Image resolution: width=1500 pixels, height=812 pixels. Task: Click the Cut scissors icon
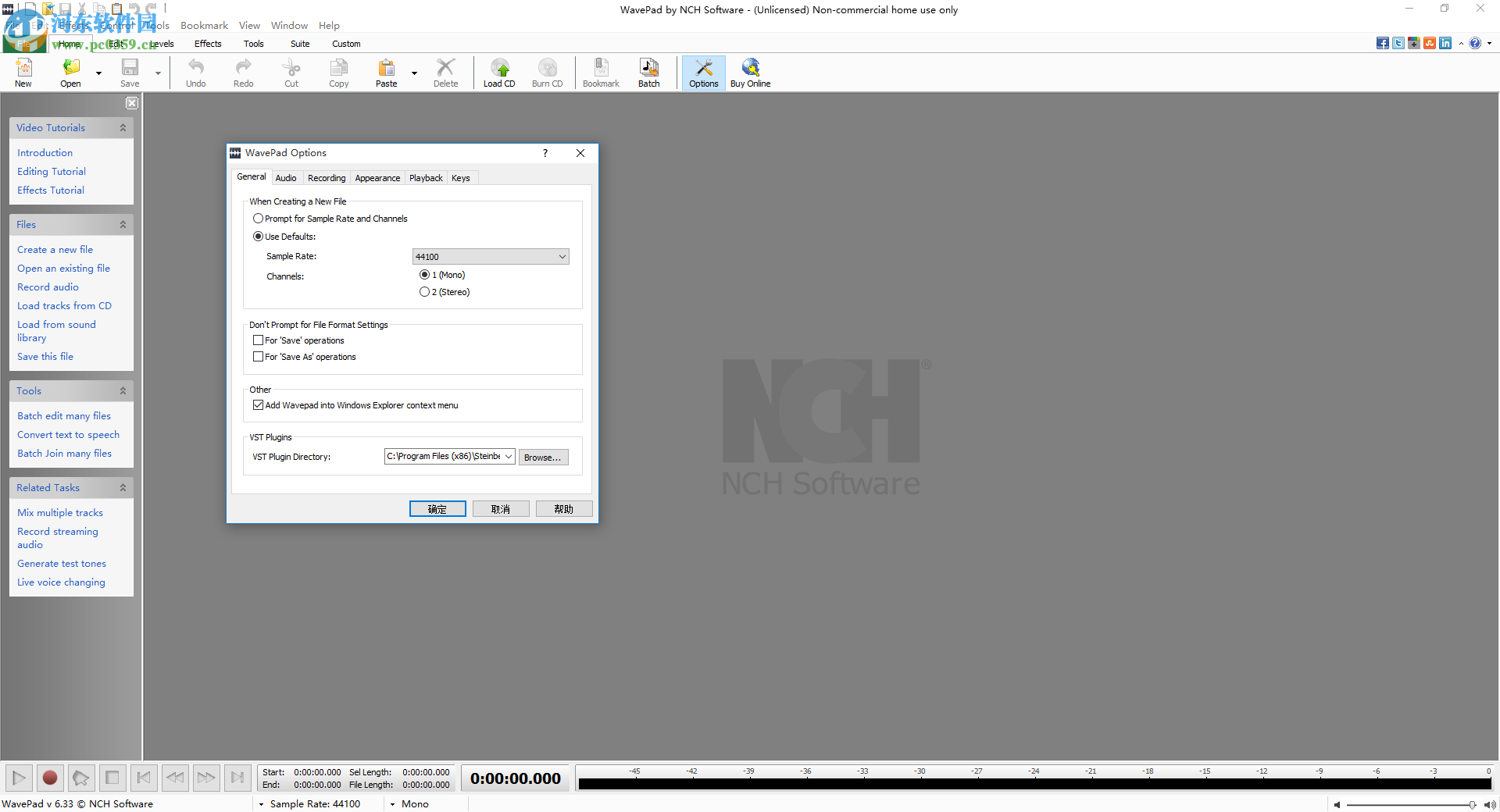point(291,73)
